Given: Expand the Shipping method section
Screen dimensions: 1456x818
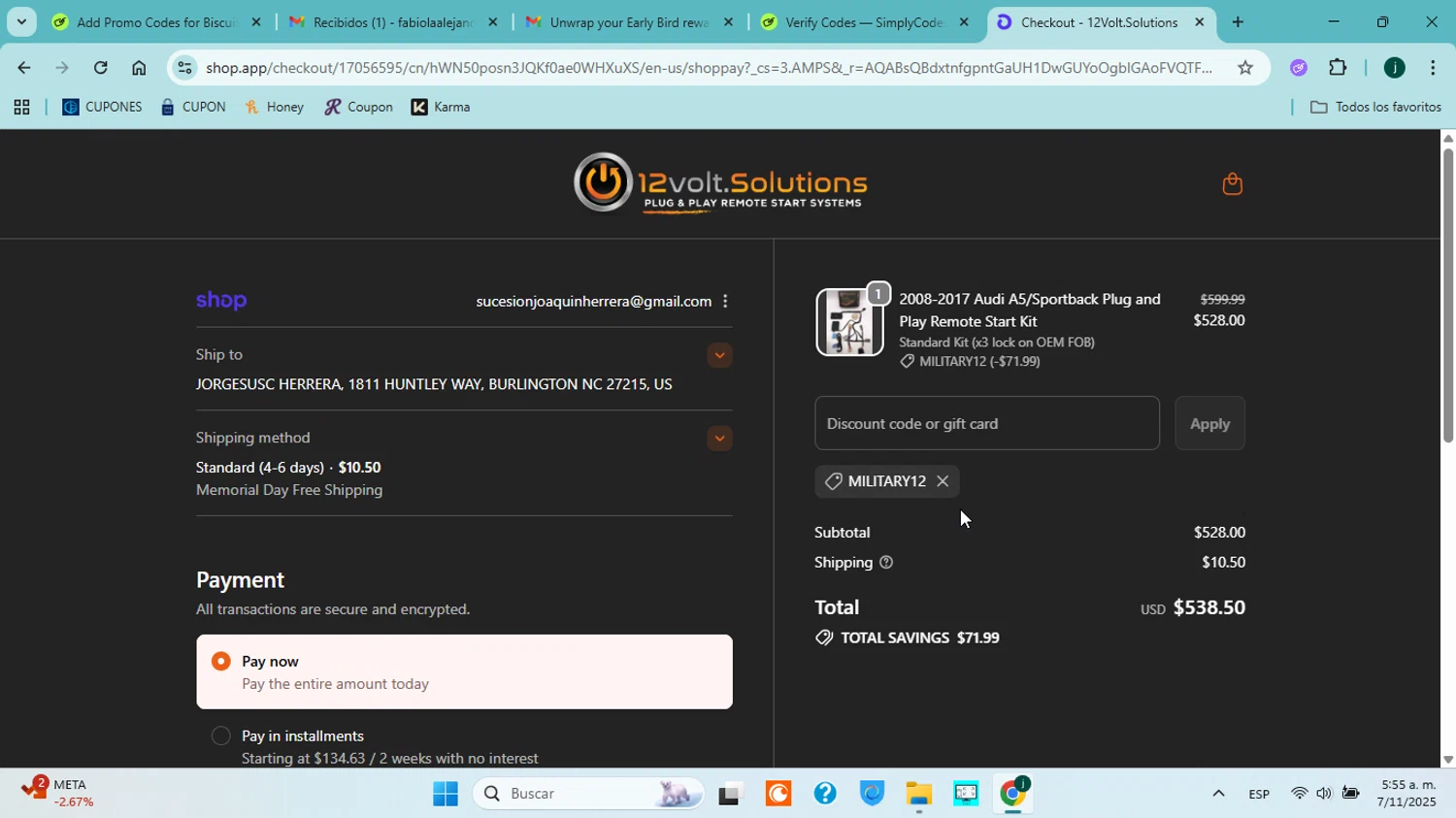Looking at the screenshot, I should (x=719, y=439).
